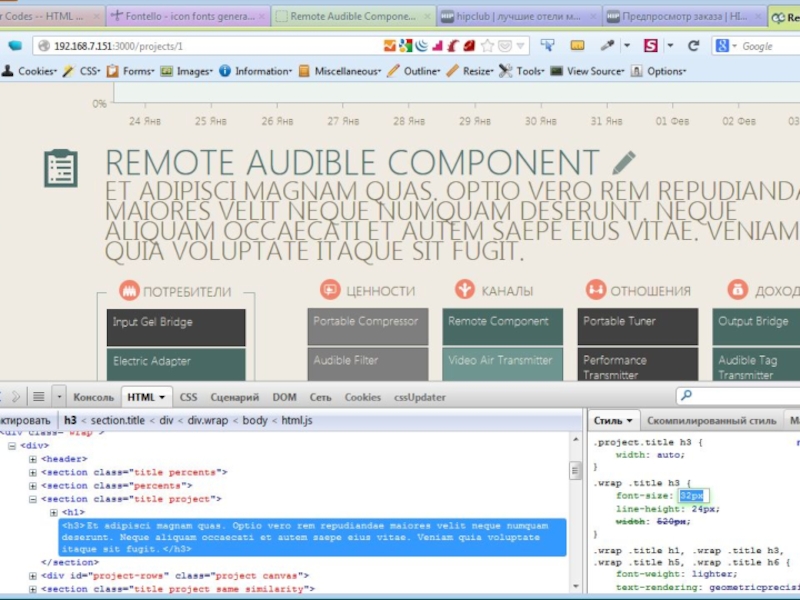800x600 pixels.
Task: Click the pencil edit icon beside the title
Action: 624,162
